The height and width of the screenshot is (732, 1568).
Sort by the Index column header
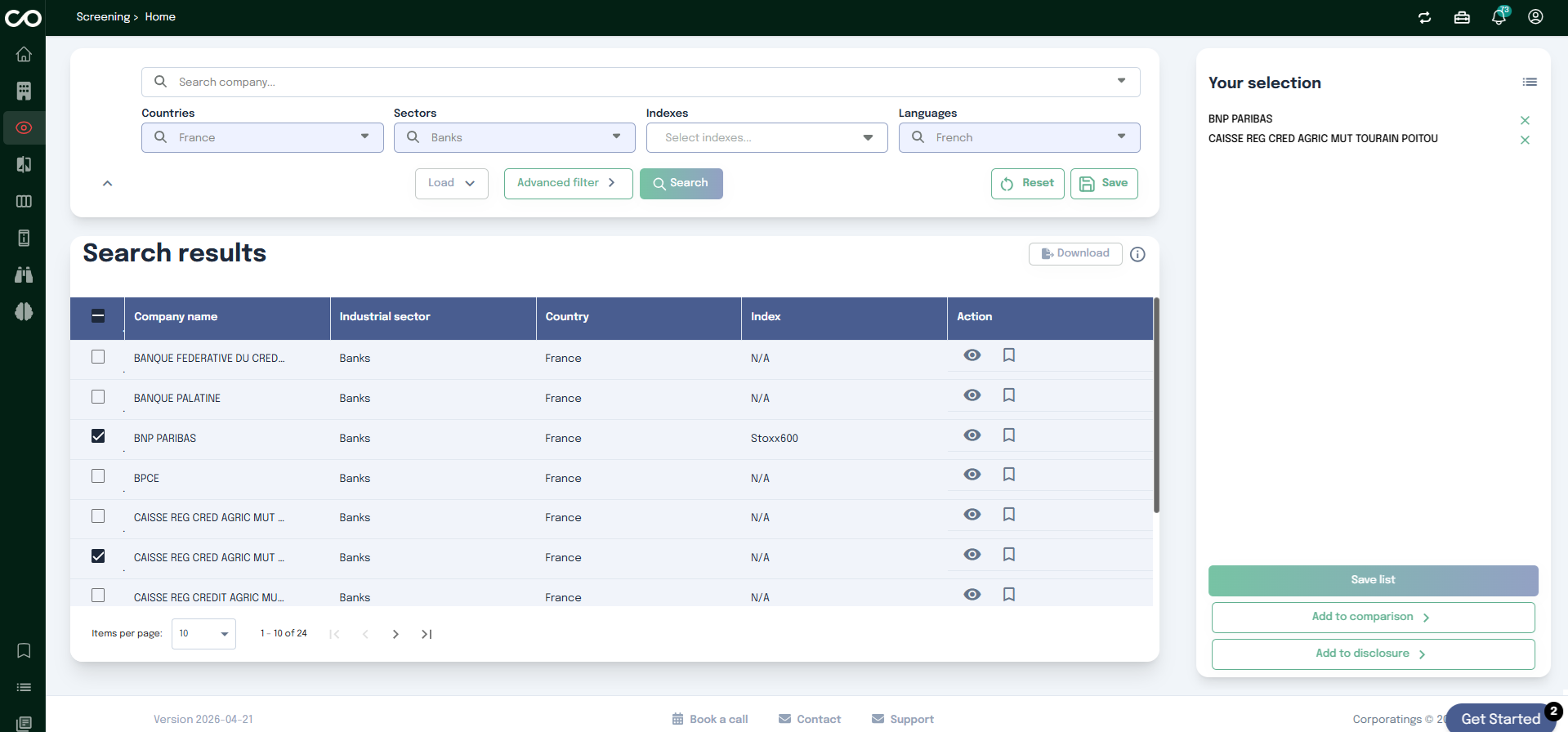point(766,317)
